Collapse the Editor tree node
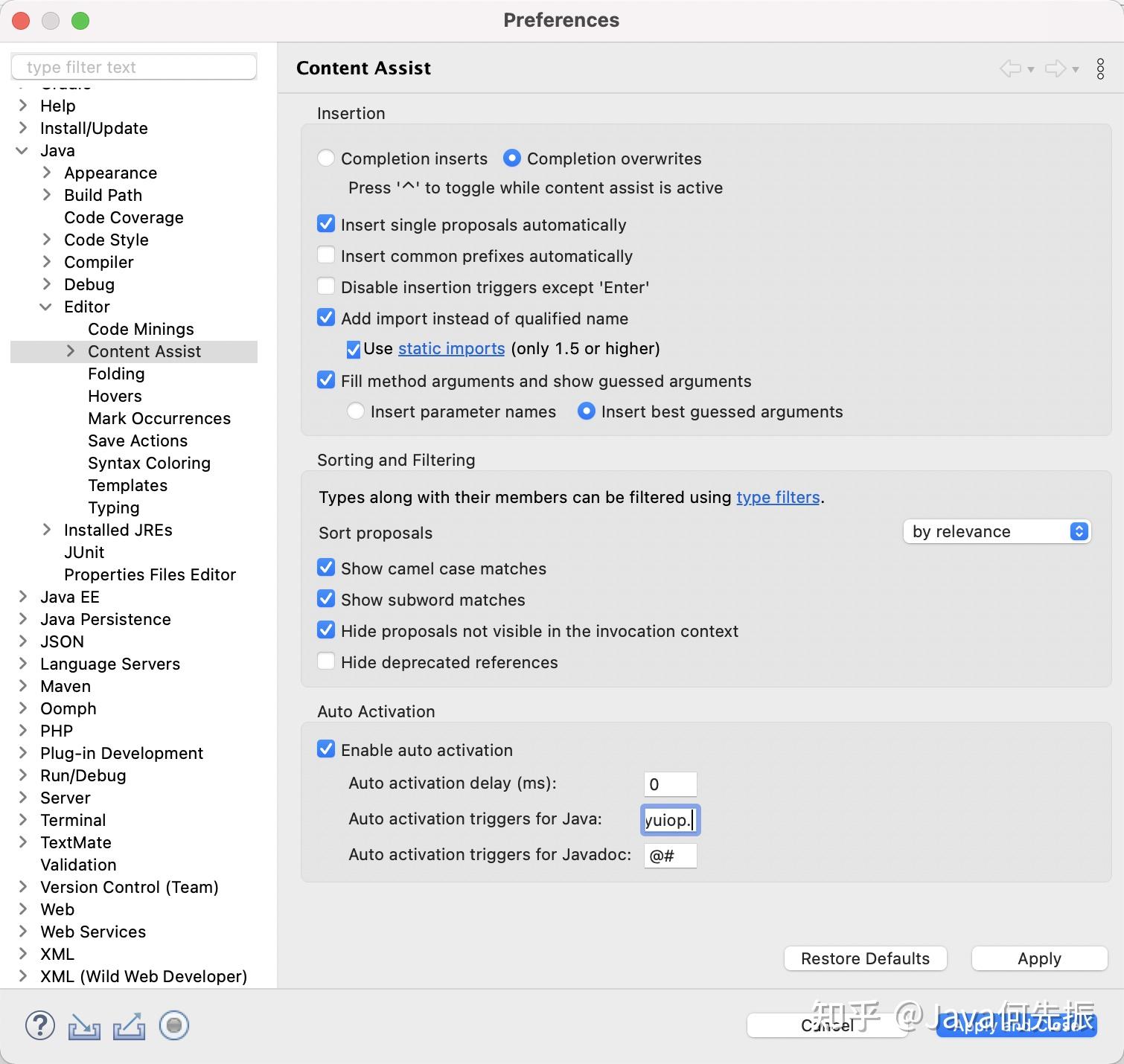Image resolution: width=1124 pixels, height=1064 pixels. point(46,307)
